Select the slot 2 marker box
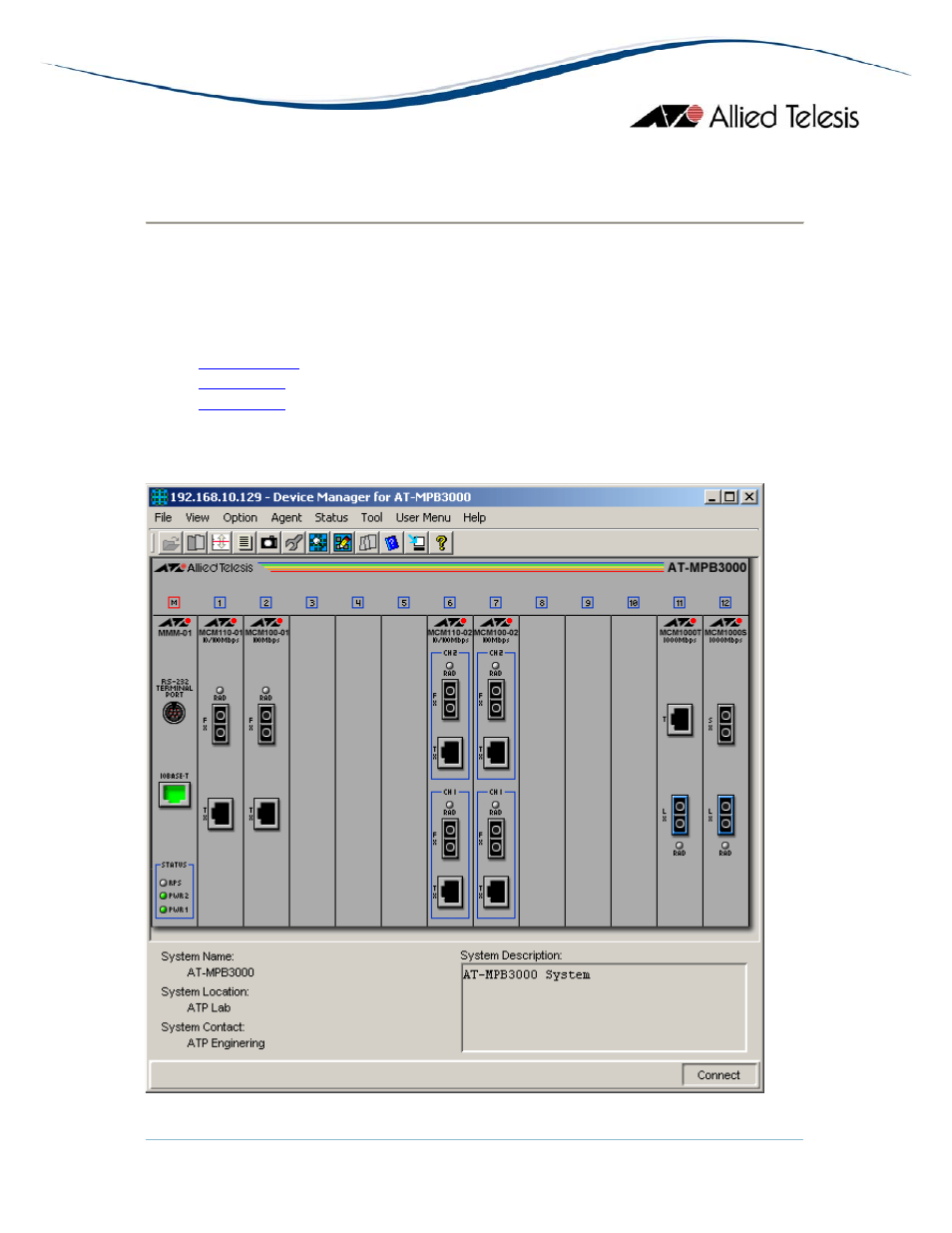The width and height of the screenshot is (952, 1233). tap(265, 603)
